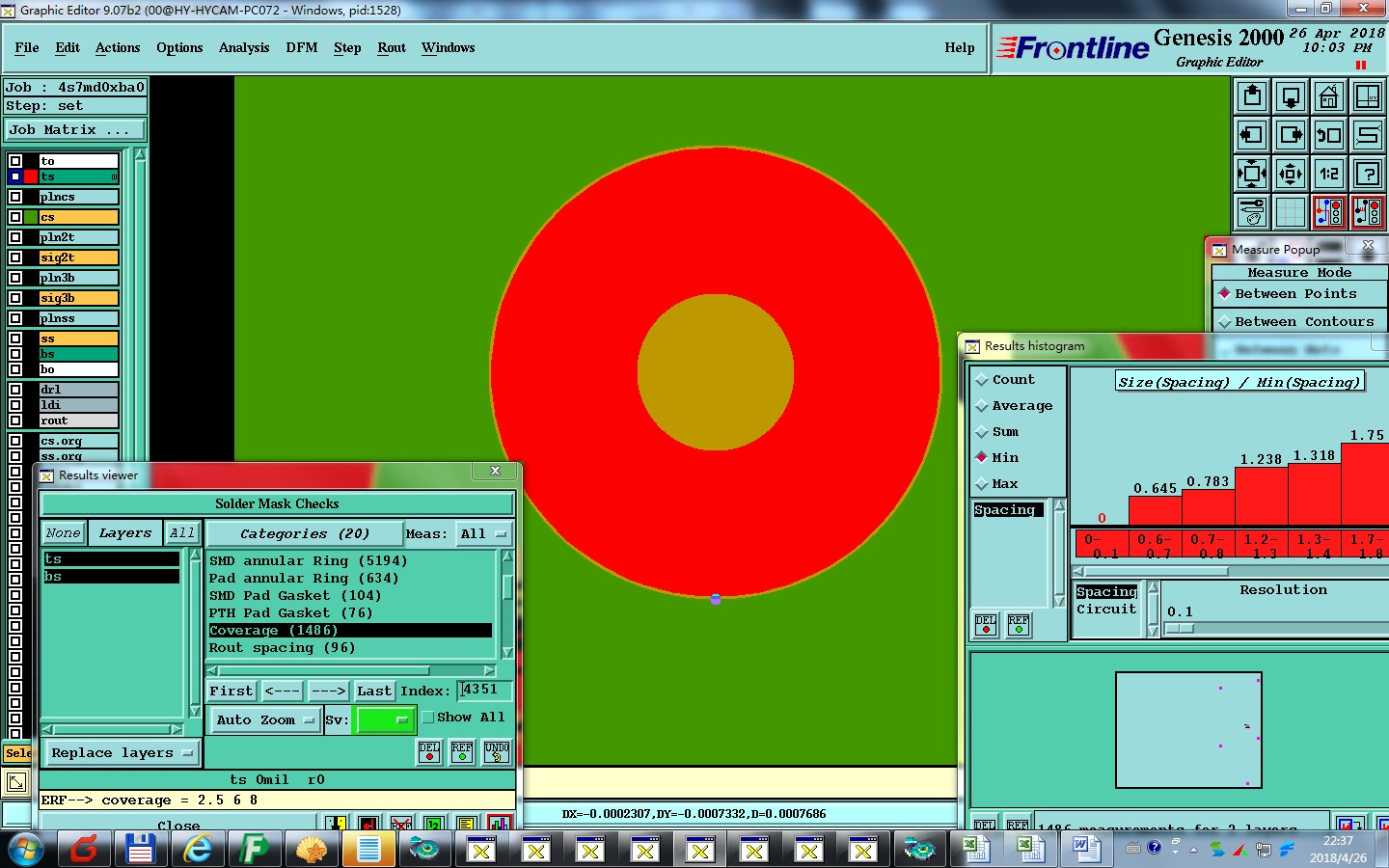Open the File menu
Viewport: 1389px width, 868px height.
[x=27, y=47]
